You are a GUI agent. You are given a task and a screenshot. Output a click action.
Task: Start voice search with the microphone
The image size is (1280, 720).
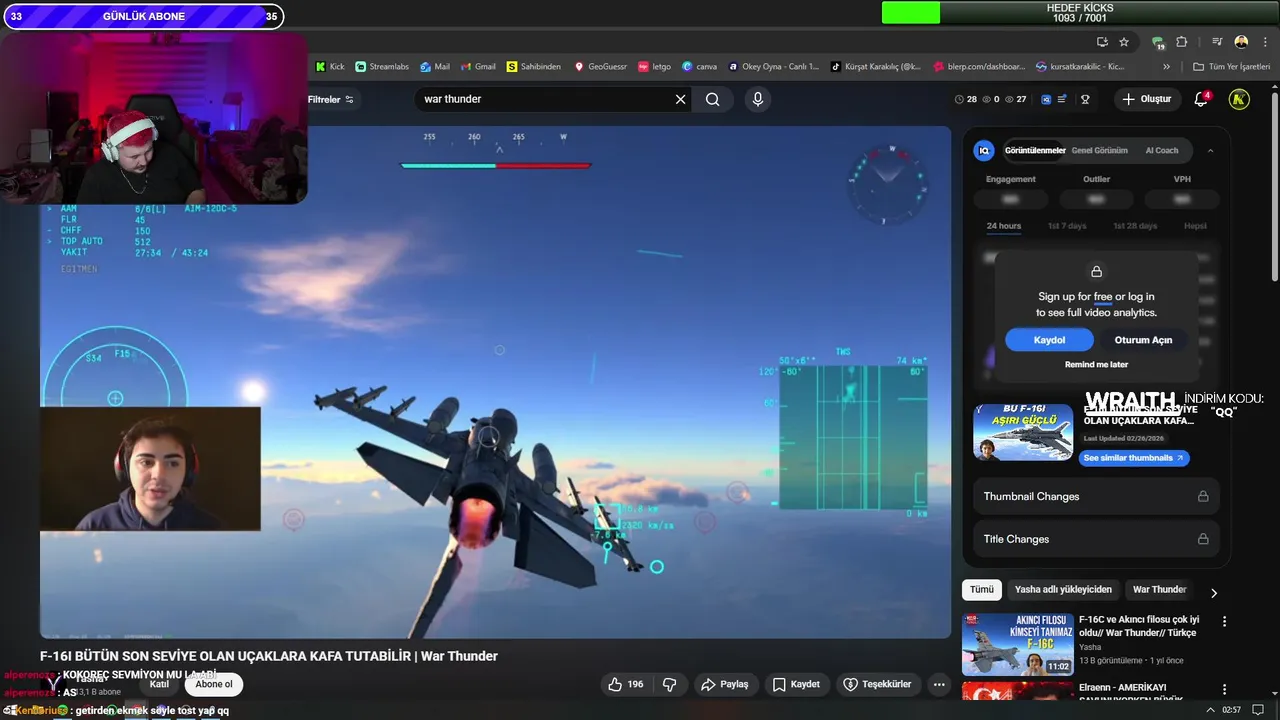757,99
